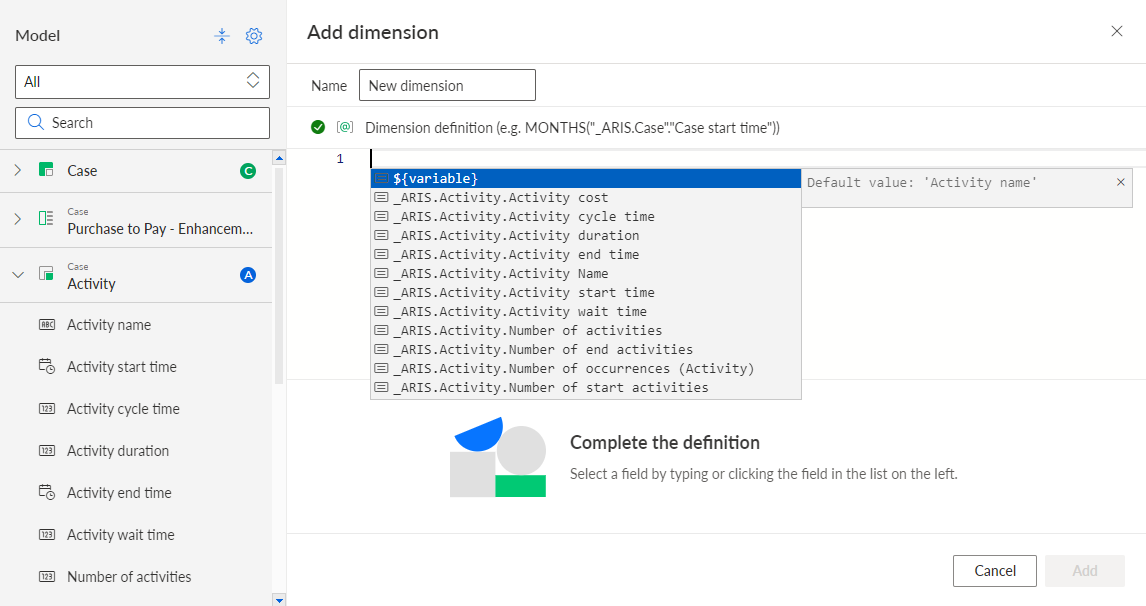Image resolution: width=1146 pixels, height=606 pixels.
Task: Select _ARIS.Activity.Activity Name suggestion
Action: [x=586, y=273]
